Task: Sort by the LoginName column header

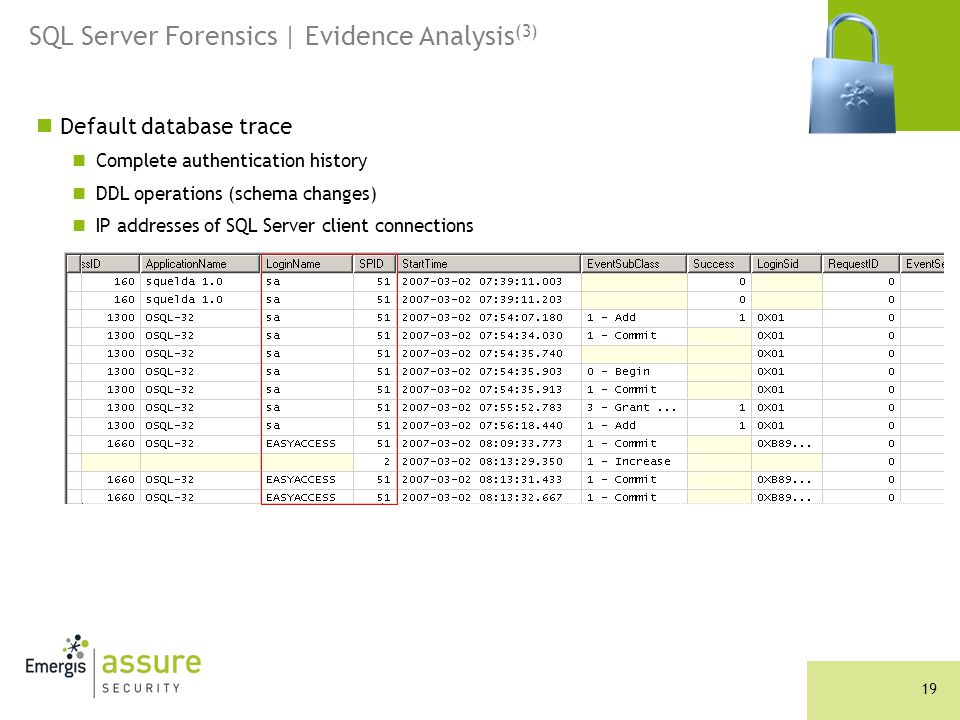Action: click(x=307, y=264)
